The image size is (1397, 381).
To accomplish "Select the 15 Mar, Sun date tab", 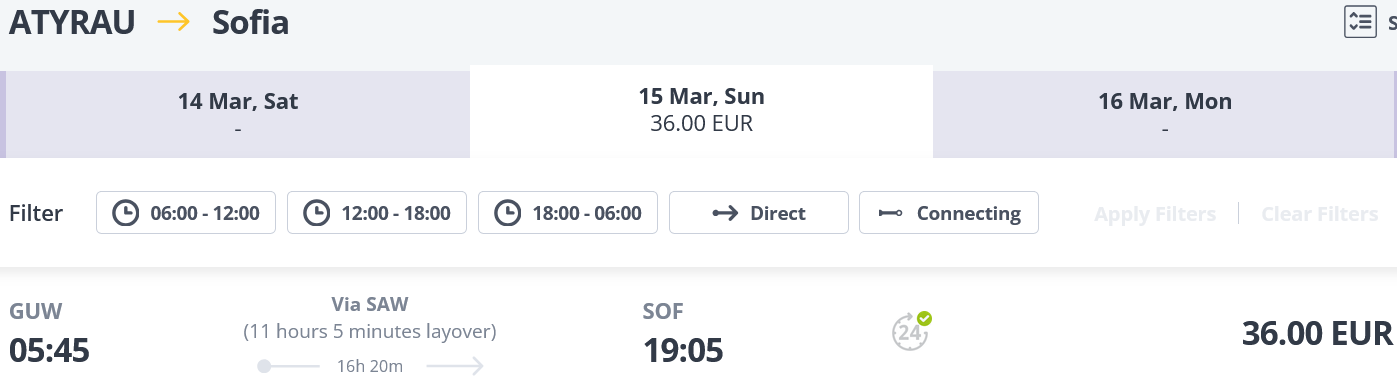I will pyautogui.click(x=701, y=111).
